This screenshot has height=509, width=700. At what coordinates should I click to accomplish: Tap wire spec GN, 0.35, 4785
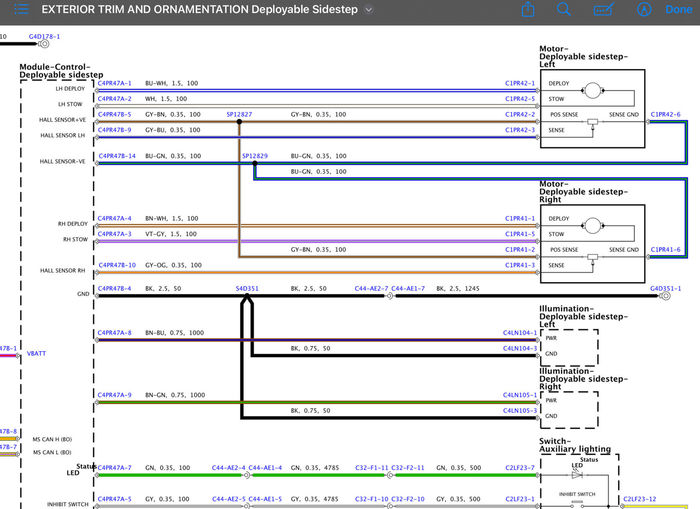(315, 467)
